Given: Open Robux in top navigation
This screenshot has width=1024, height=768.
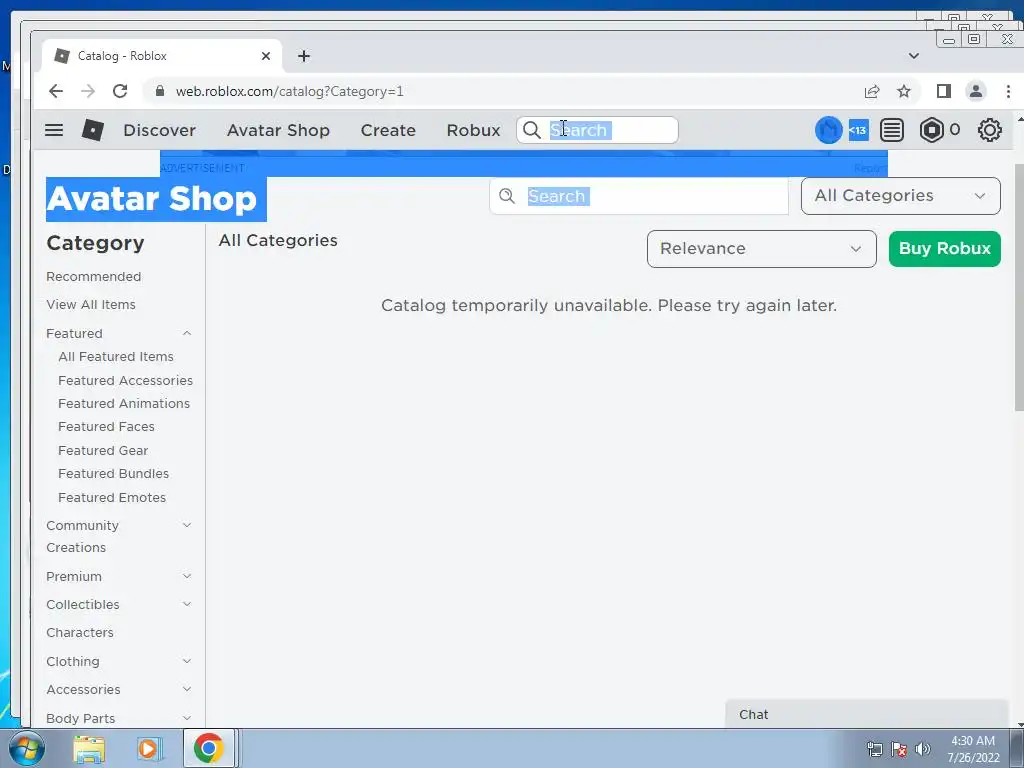Looking at the screenshot, I should tap(473, 130).
